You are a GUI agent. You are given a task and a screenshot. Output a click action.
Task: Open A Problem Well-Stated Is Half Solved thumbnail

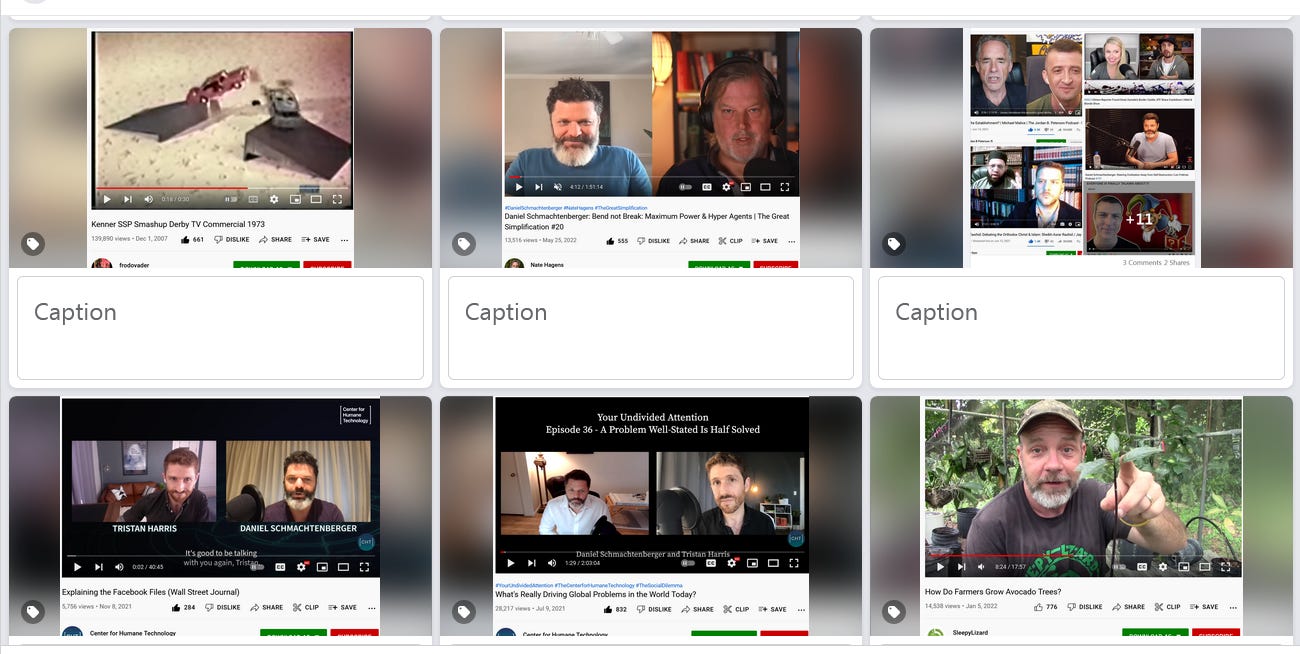click(x=651, y=516)
